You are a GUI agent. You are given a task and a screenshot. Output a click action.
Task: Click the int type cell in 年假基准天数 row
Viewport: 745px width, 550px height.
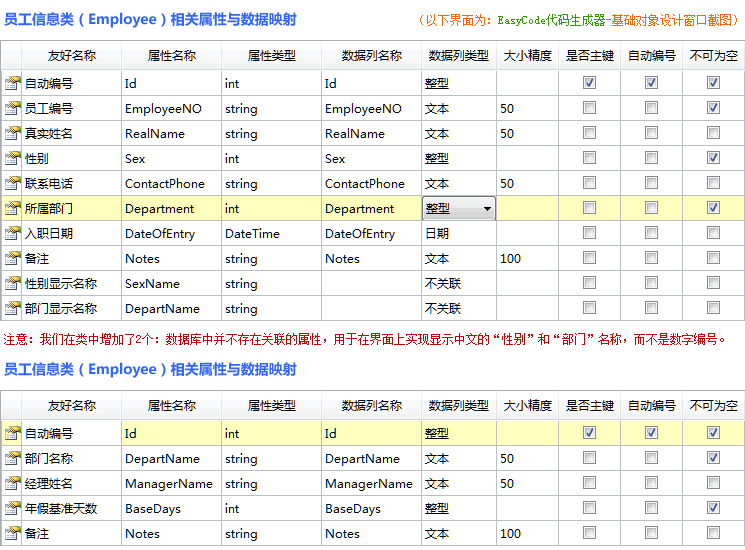point(271,509)
